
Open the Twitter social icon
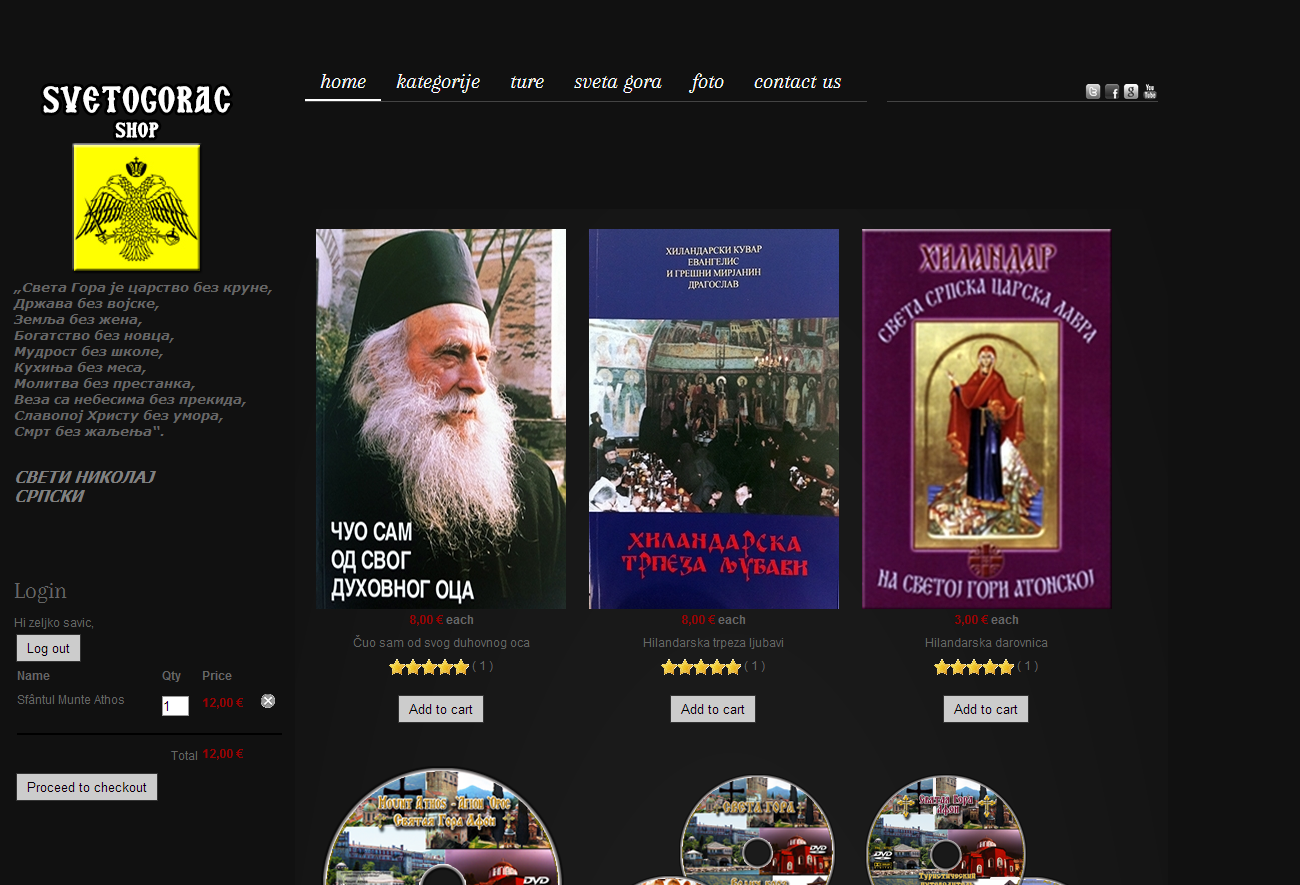click(x=1093, y=92)
